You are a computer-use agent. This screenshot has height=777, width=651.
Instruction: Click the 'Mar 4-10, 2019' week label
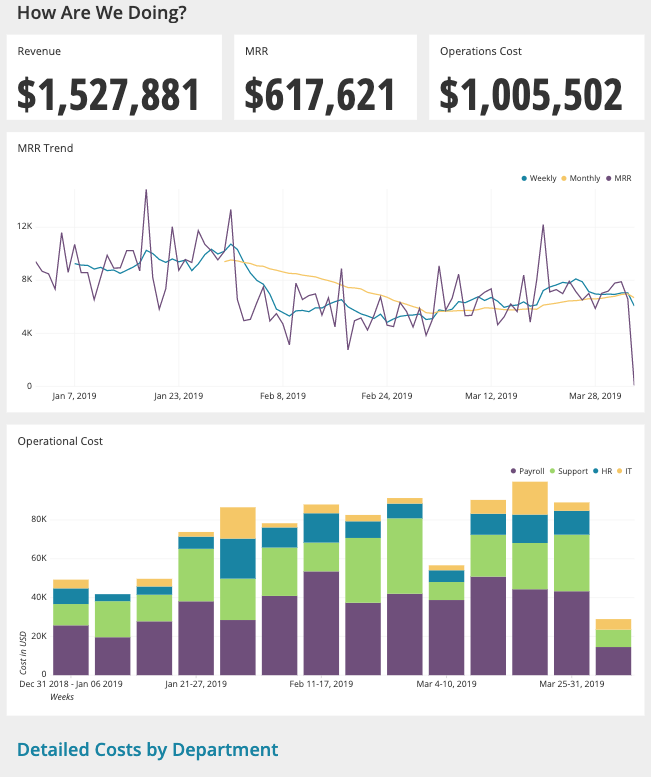click(446, 684)
